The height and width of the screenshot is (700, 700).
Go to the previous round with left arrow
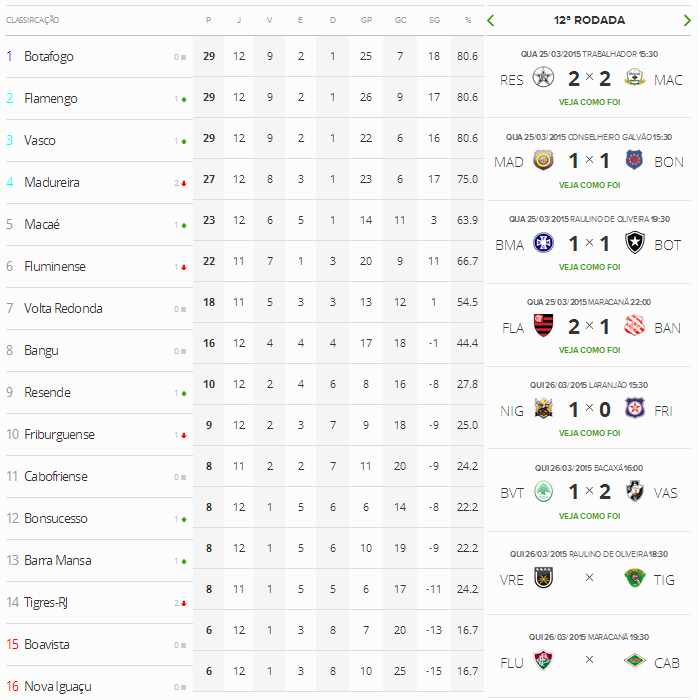point(491,20)
